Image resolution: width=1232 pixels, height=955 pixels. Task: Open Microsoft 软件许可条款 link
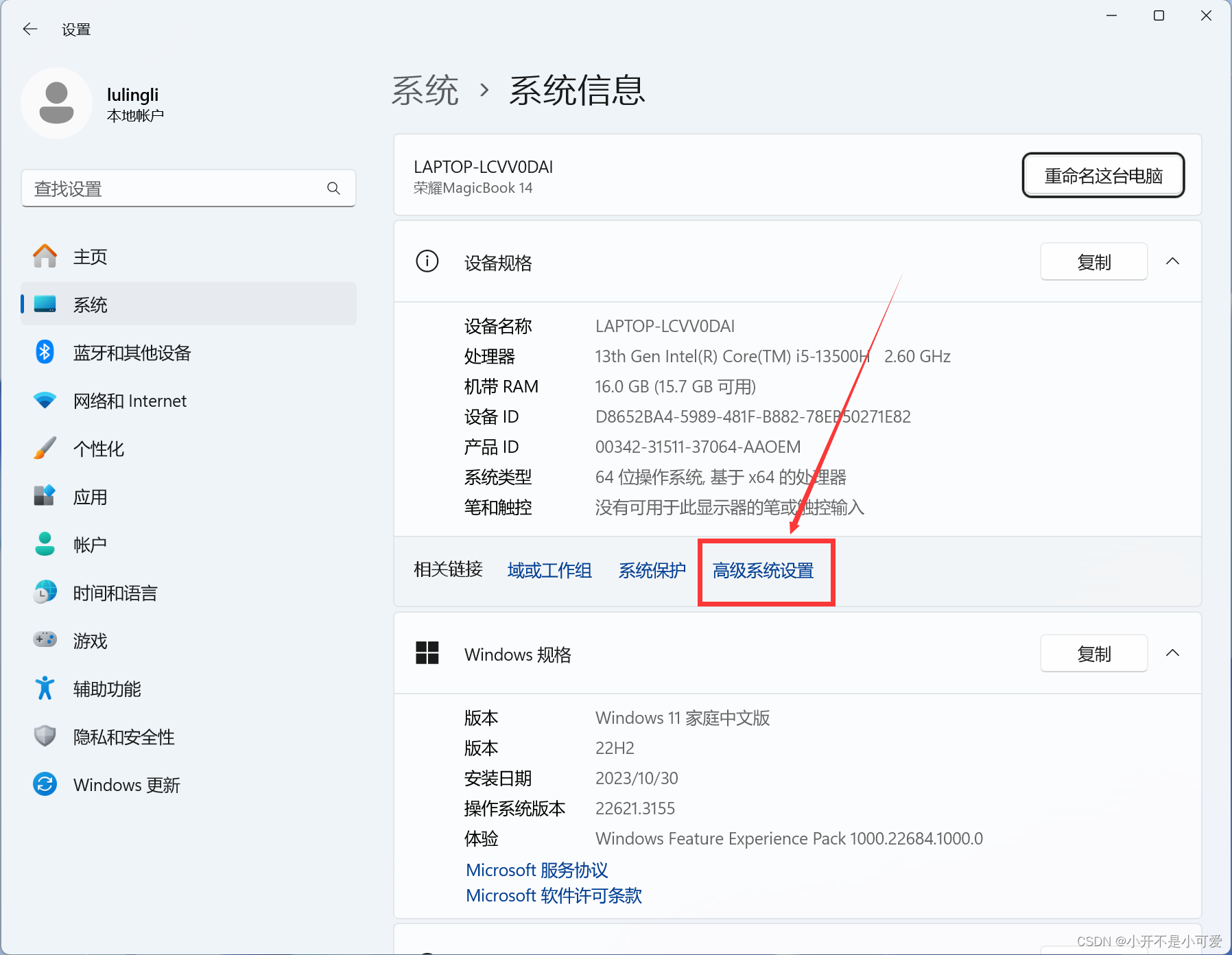point(554,895)
